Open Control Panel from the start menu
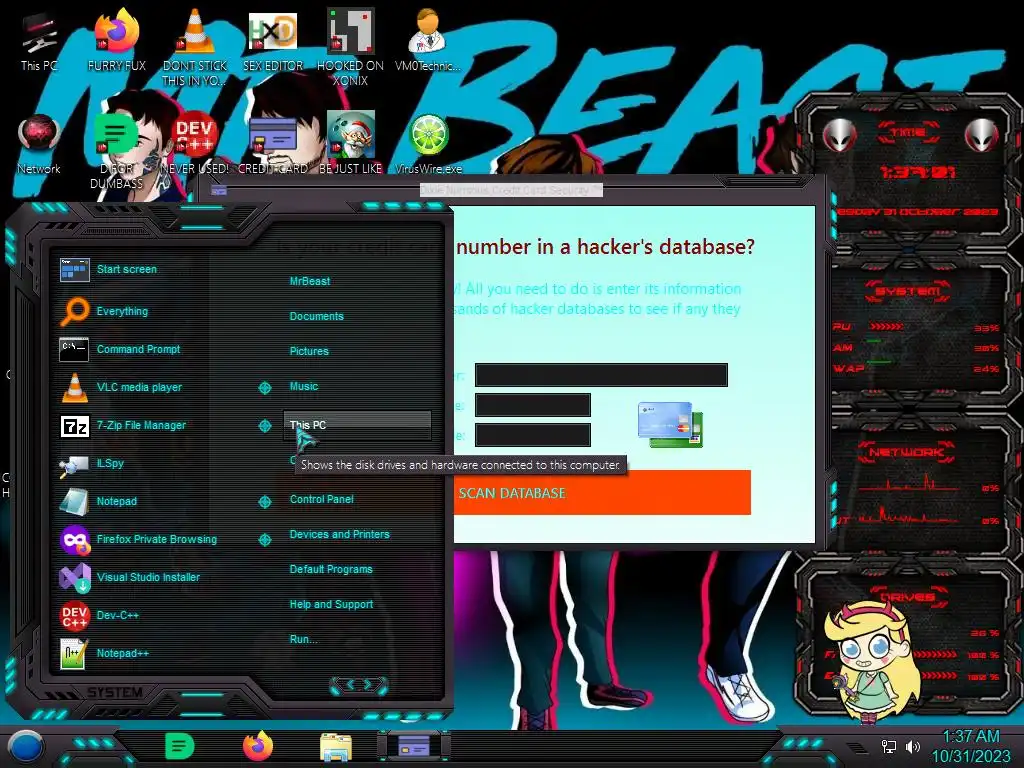1024x768 pixels. (x=322, y=499)
